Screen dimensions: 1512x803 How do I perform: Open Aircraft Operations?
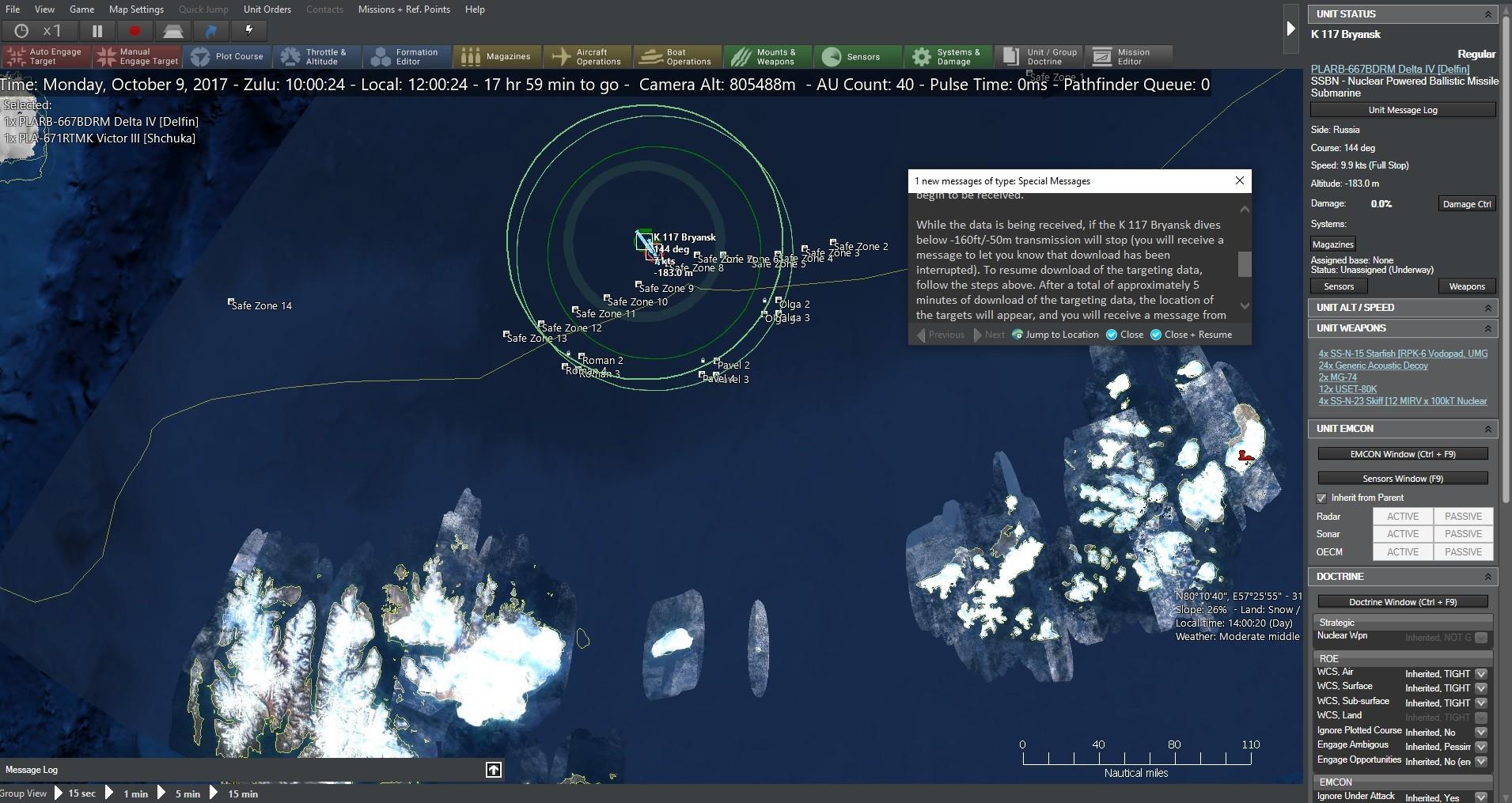coord(587,56)
